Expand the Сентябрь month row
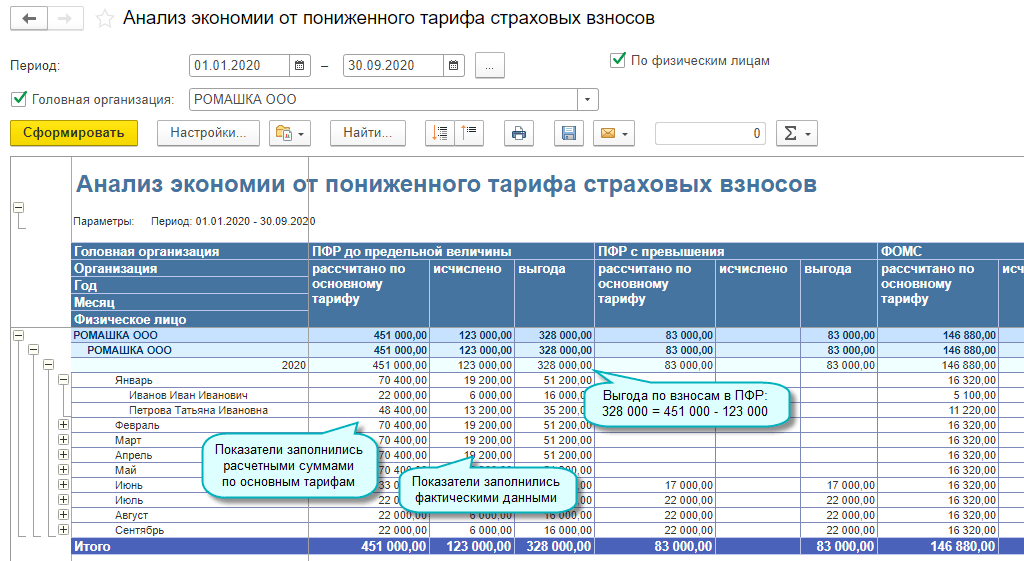The height and width of the screenshot is (561, 1024). pyautogui.click(x=63, y=530)
